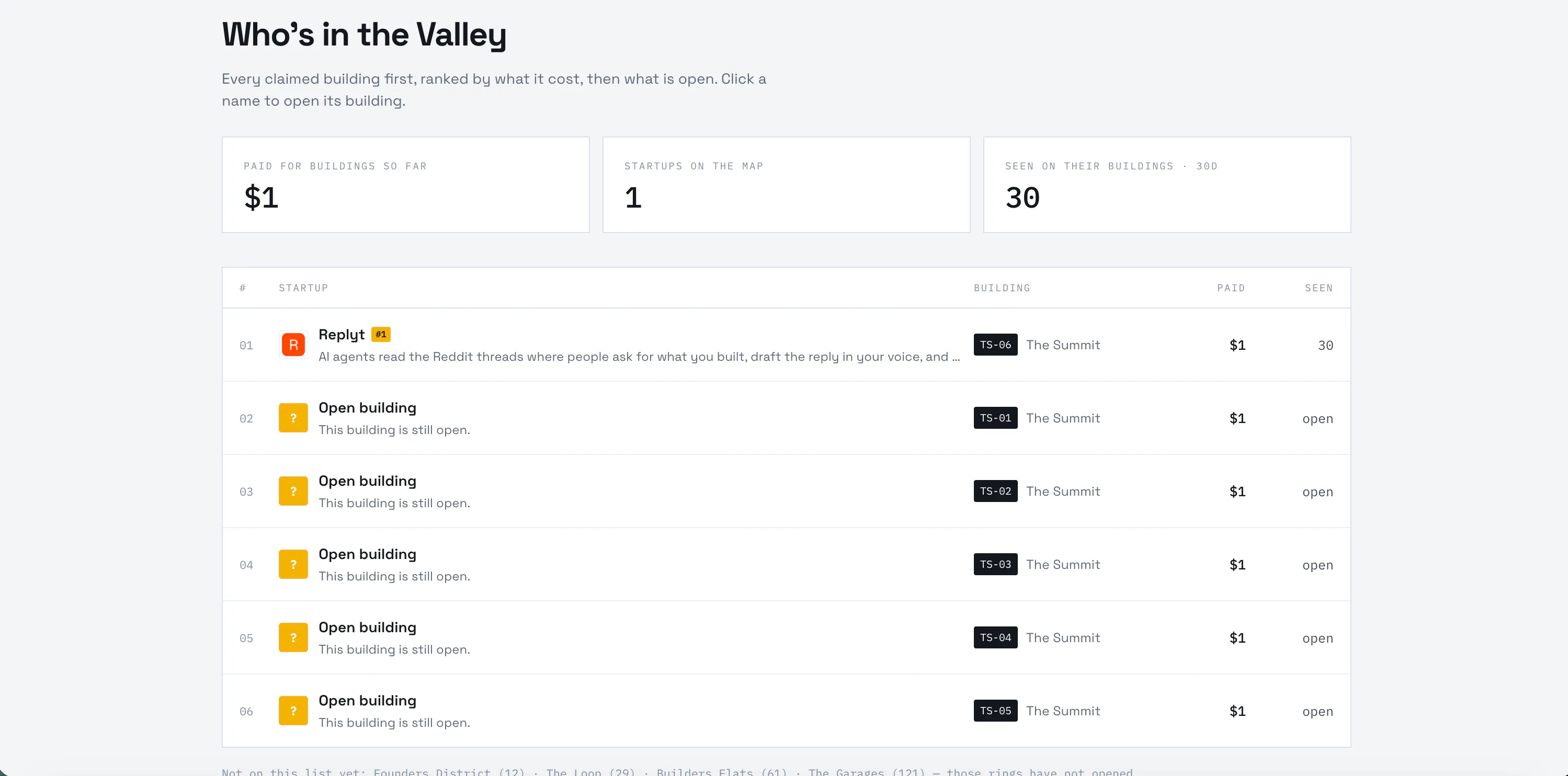Image resolution: width=1568 pixels, height=776 pixels.
Task: Click the row number 05
Action: click(x=246, y=637)
